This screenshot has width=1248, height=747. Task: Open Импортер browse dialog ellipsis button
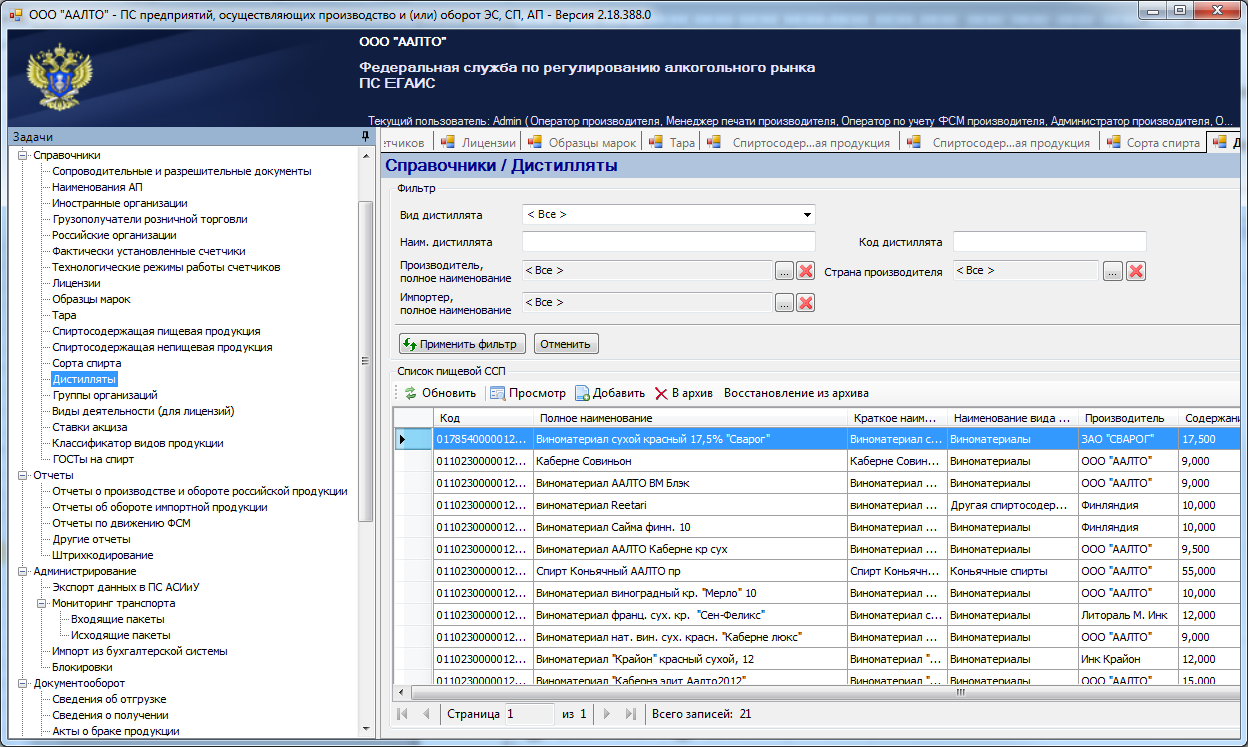click(784, 302)
